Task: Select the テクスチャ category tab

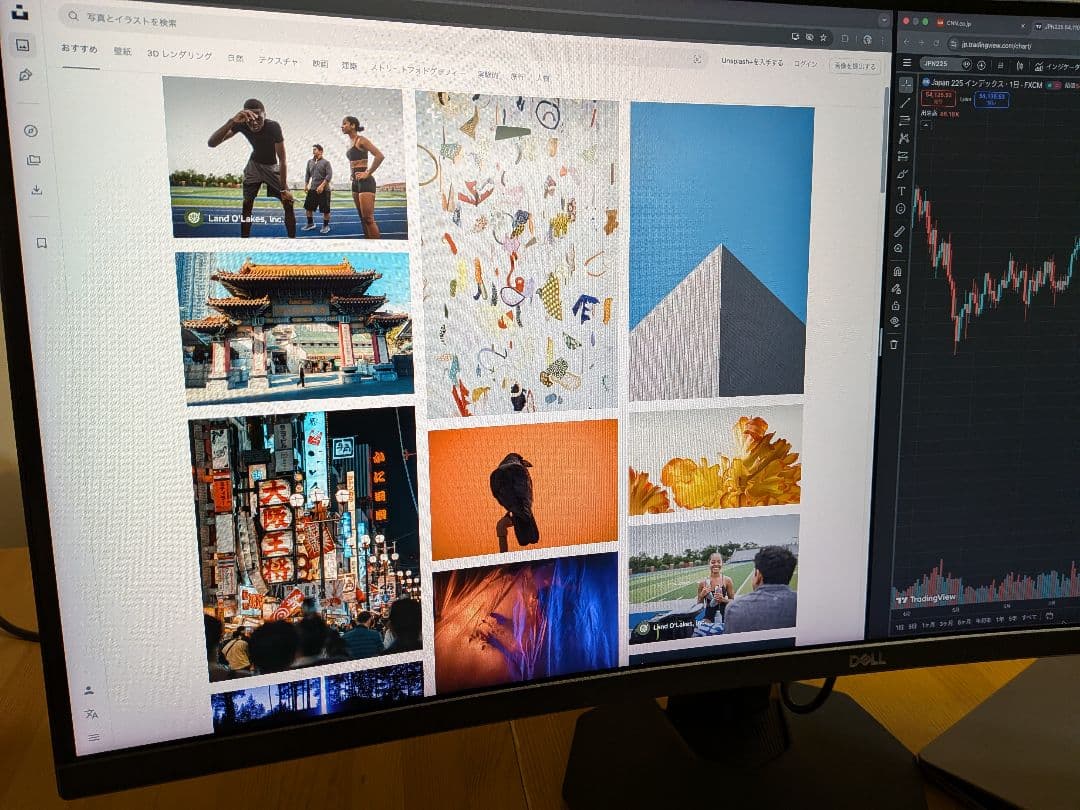Action: point(278,61)
